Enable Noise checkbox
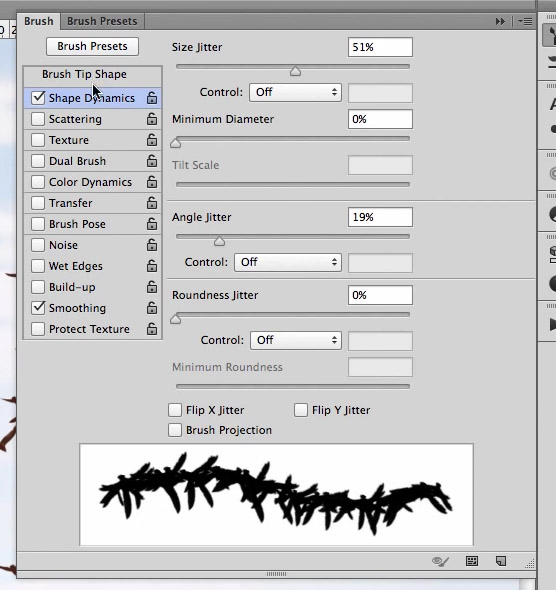Screen dimensions: 556x590 pos(38,245)
